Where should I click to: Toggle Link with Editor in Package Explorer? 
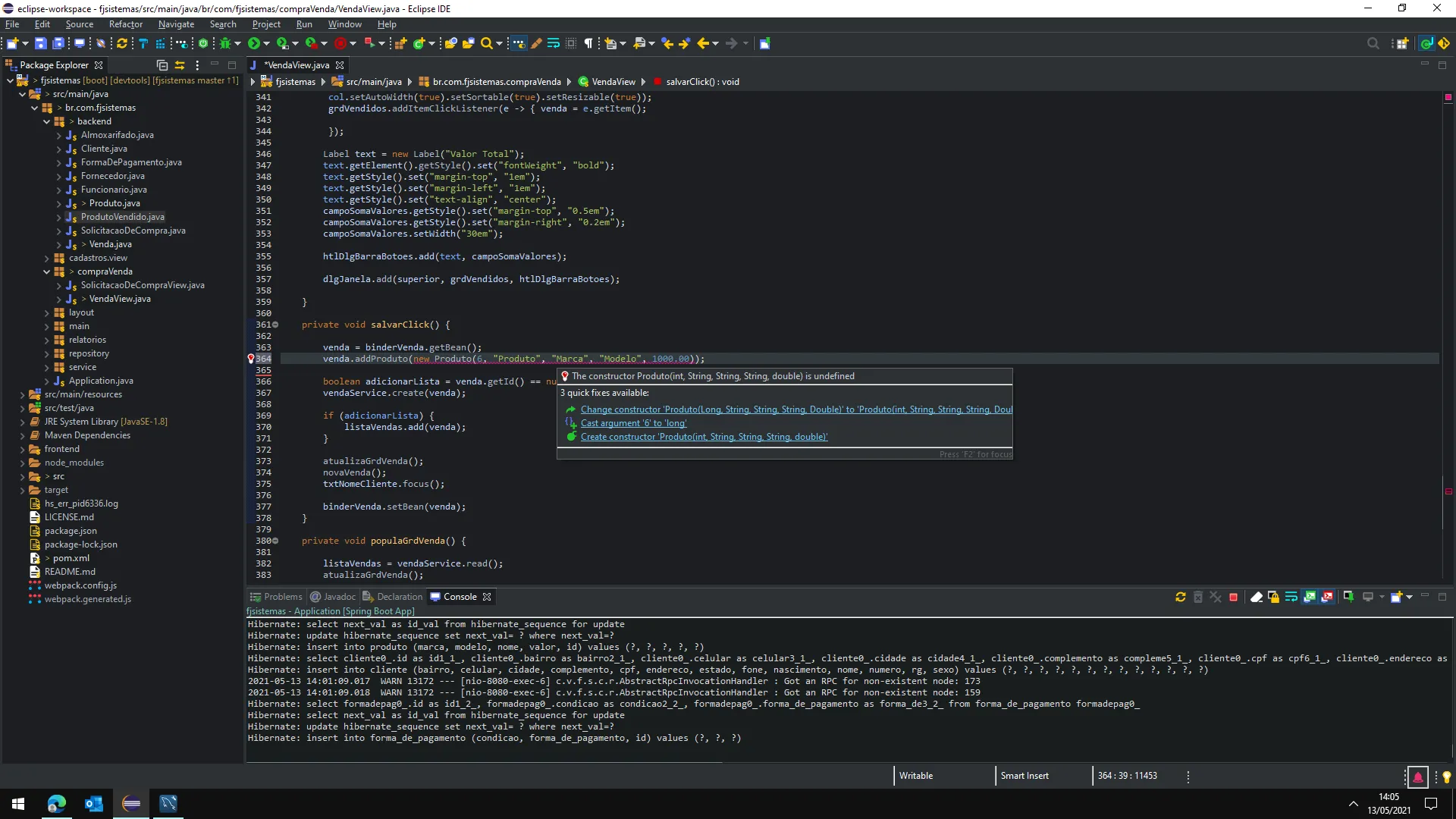180,65
